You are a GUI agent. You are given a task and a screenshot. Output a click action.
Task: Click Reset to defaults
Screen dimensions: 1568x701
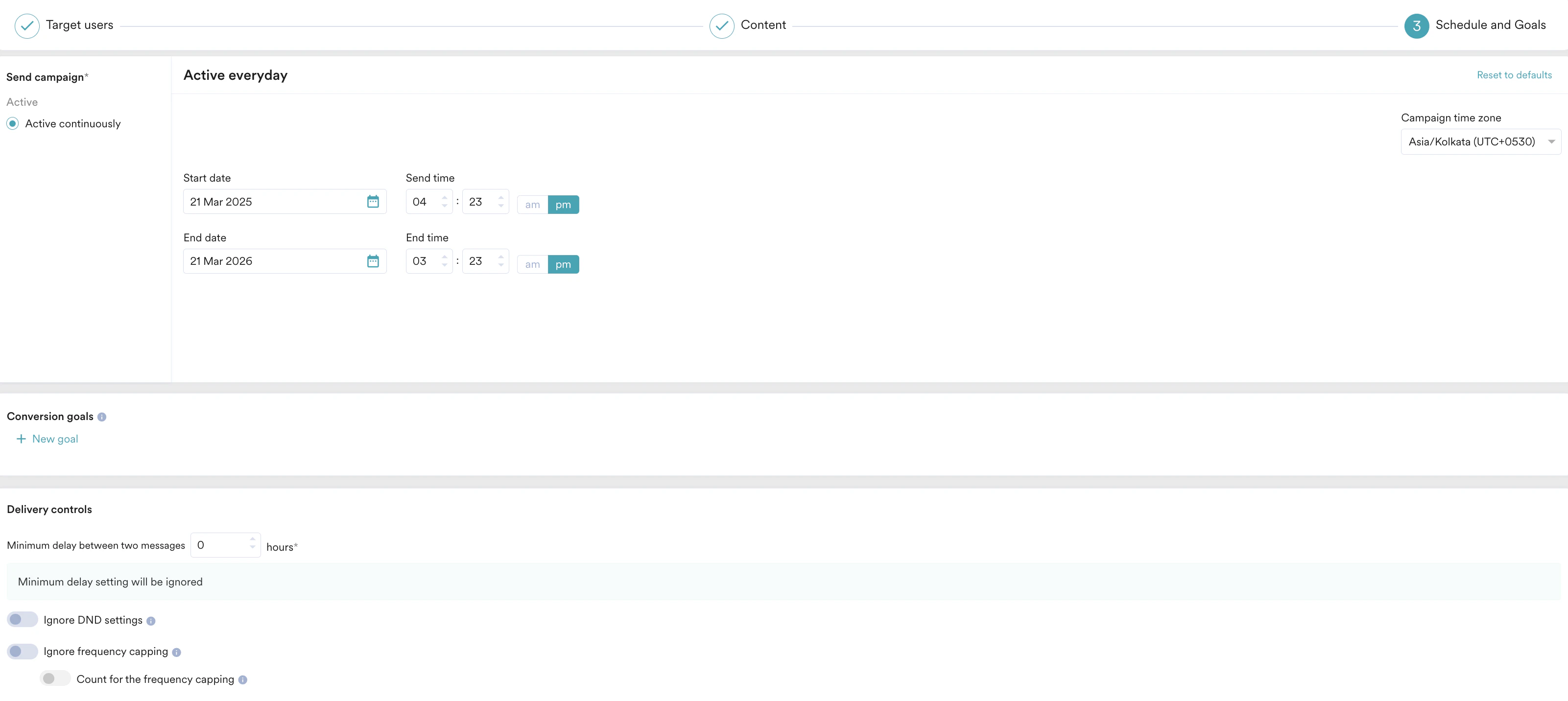[x=1515, y=74]
